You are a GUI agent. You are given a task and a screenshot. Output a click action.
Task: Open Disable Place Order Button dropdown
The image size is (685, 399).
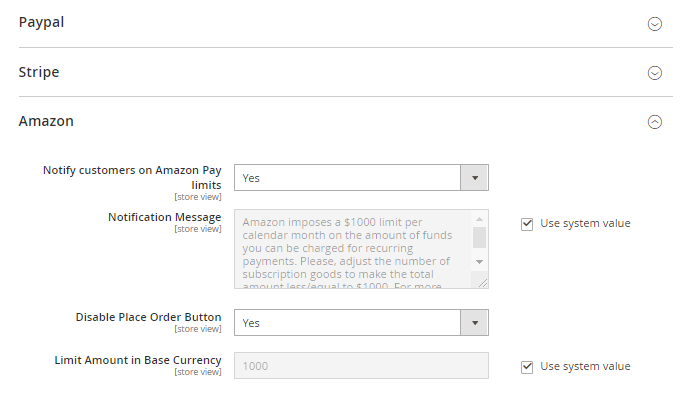tap(361, 323)
